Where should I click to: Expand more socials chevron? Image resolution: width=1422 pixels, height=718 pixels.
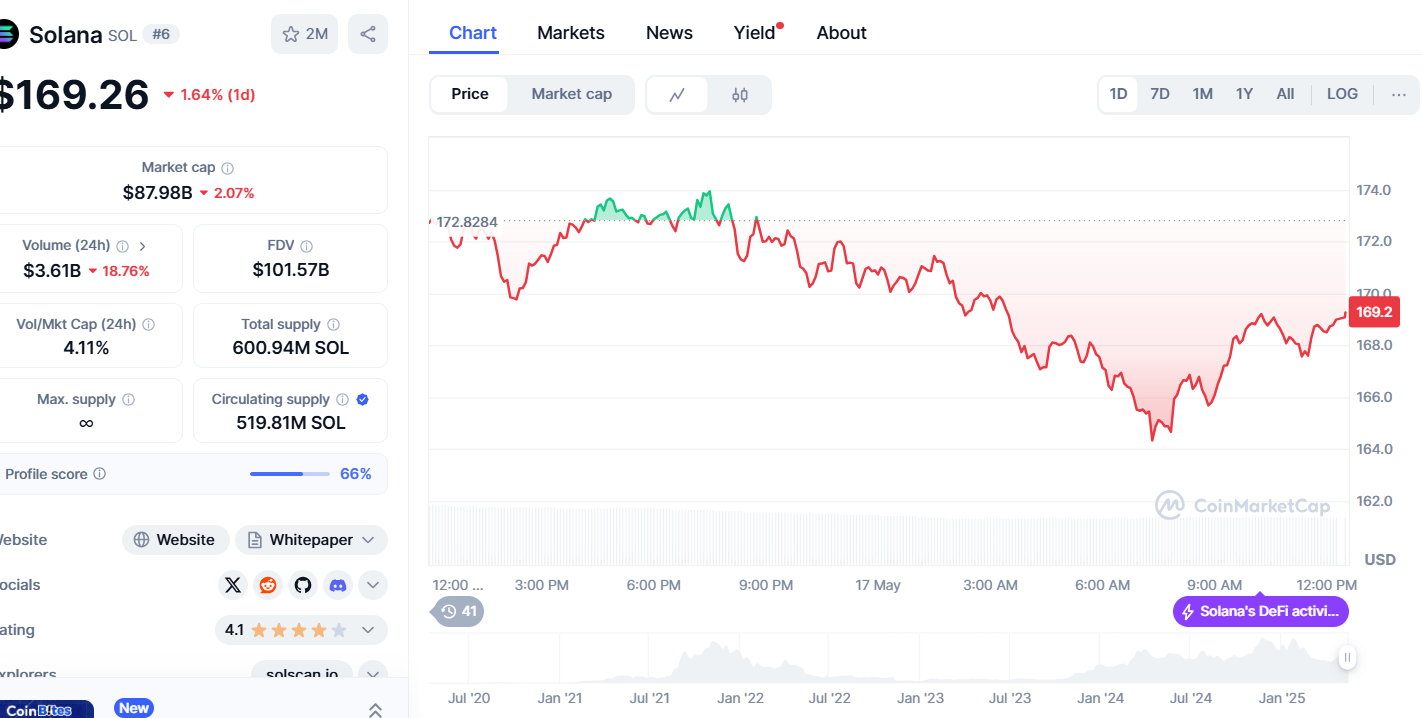tap(373, 585)
